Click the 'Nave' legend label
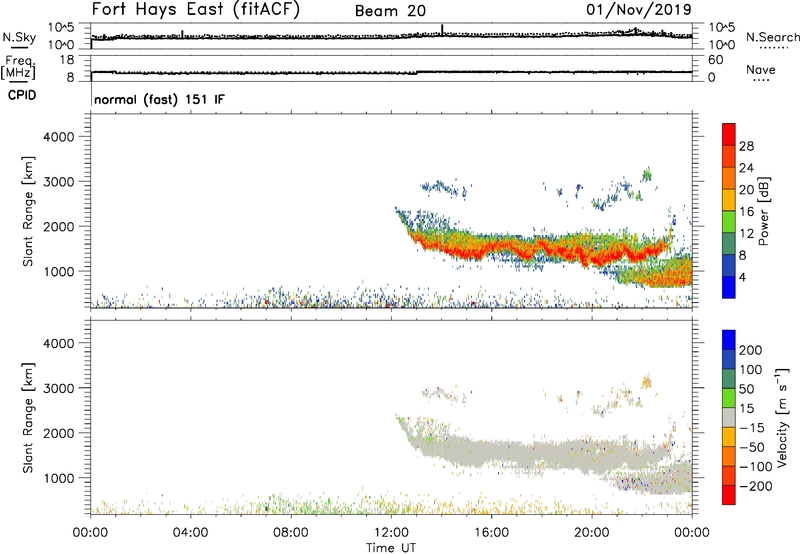Screen dimensions: 800x554 click(x=761, y=69)
